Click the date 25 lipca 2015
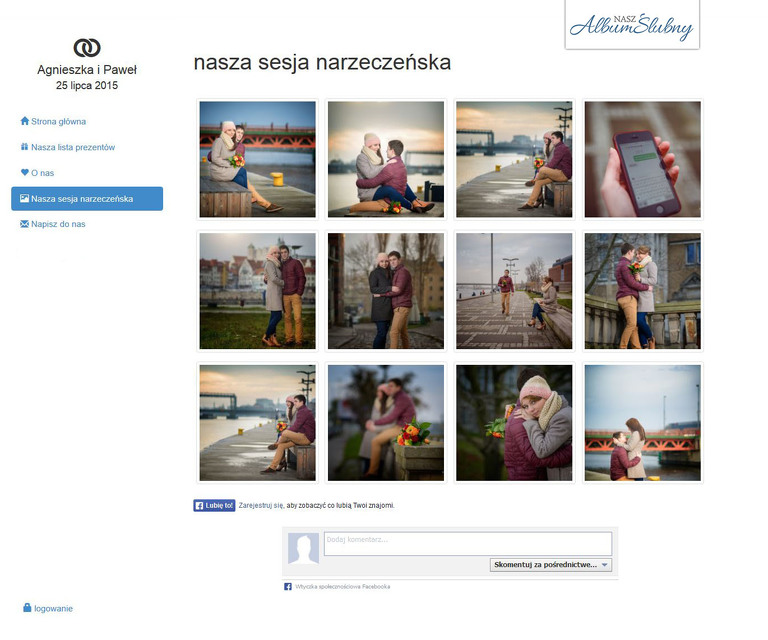Screen dimensions: 768x640 click(x=87, y=85)
